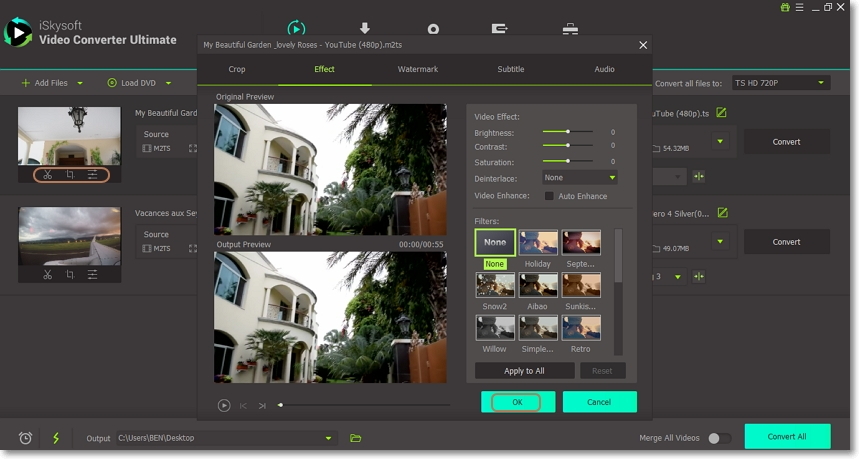This screenshot has width=859, height=459.
Task: Click the scissors trim icon on first video
Action: (x=47, y=175)
